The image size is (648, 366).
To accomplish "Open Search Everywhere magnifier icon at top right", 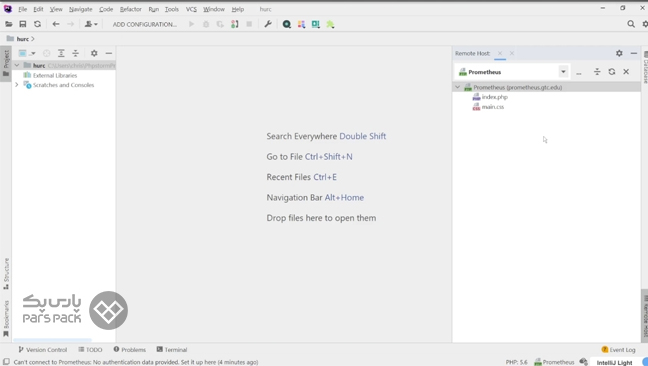I will (631, 24).
